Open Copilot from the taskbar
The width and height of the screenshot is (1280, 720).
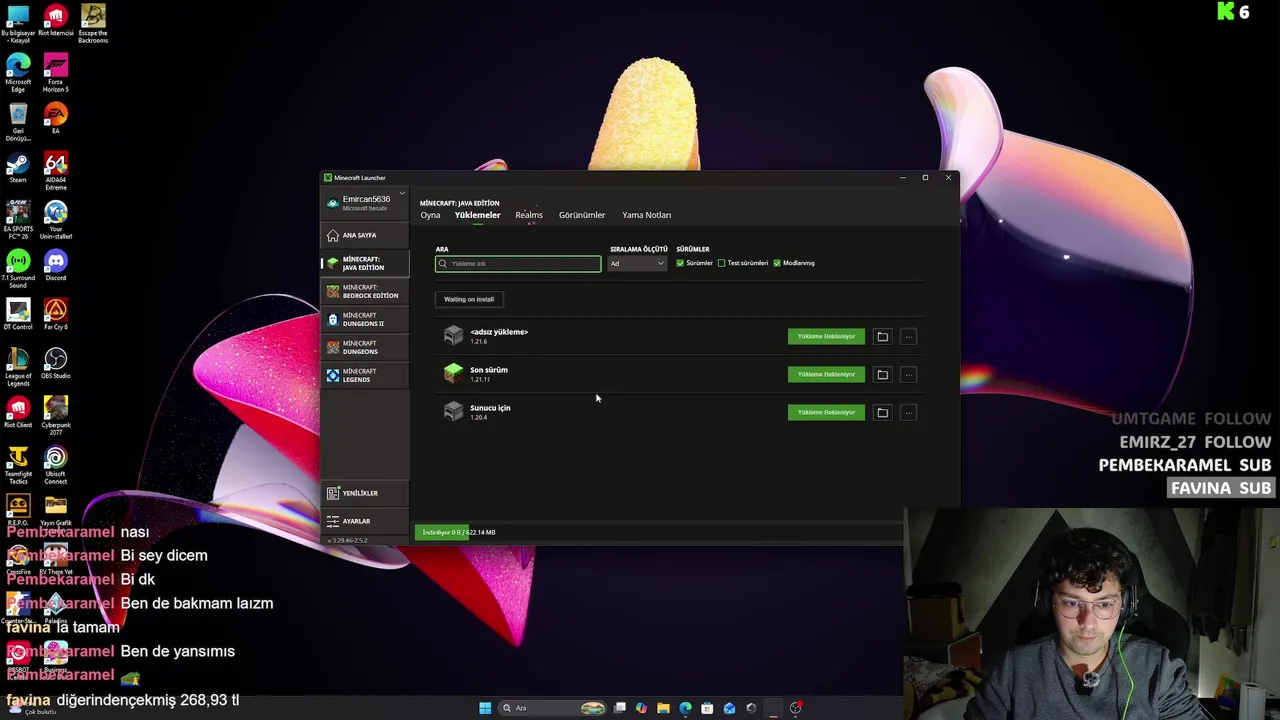pos(641,708)
